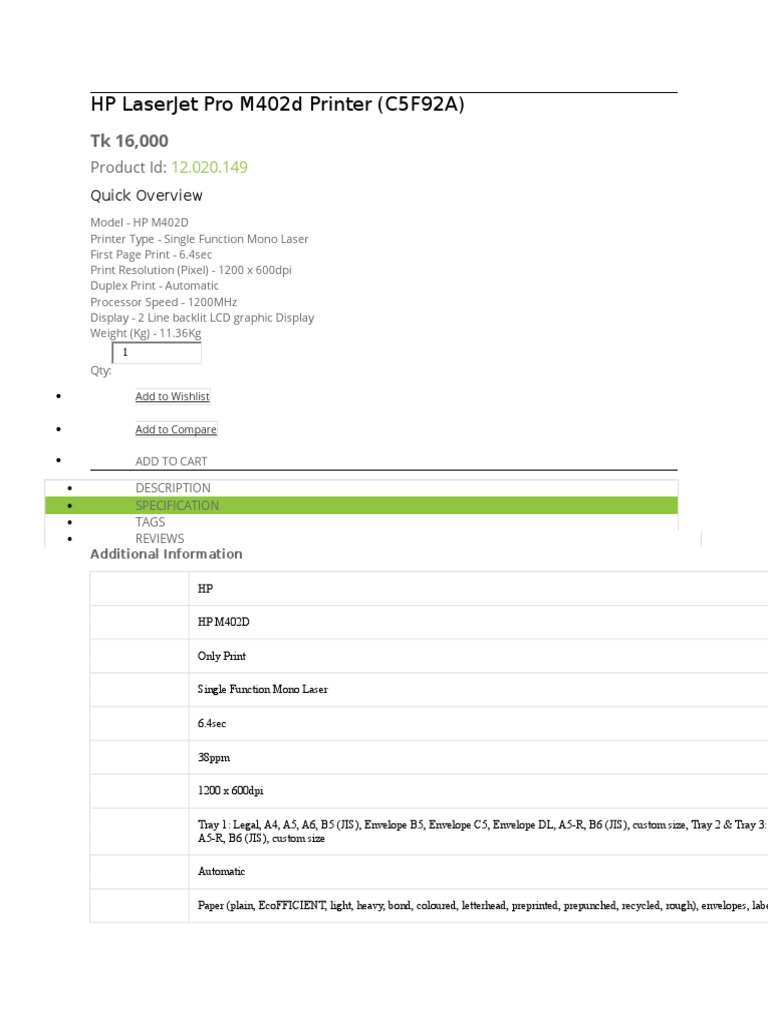Click the HP LaserJet Pro M402d product title
Screen dimensions: 768x1024
click(x=277, y=105)
